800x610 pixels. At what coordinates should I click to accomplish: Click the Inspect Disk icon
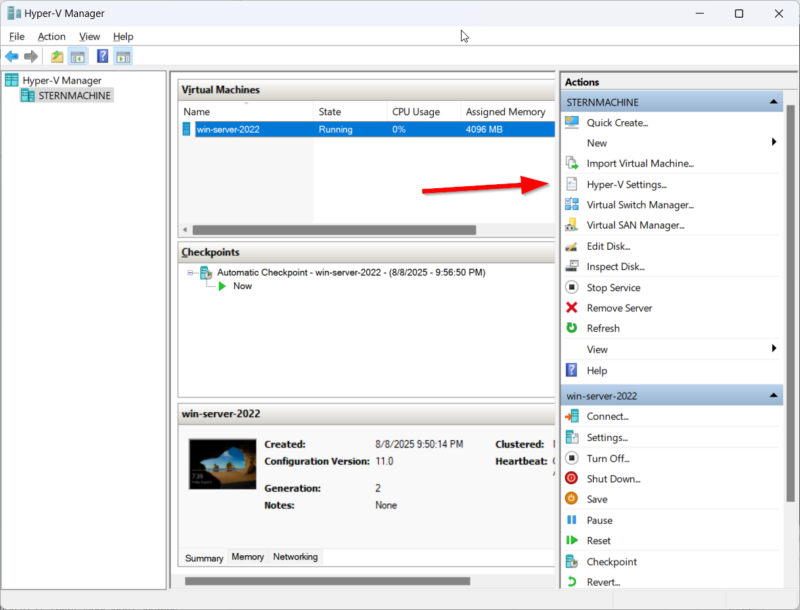pyautogui.click(x=572, y=266)
